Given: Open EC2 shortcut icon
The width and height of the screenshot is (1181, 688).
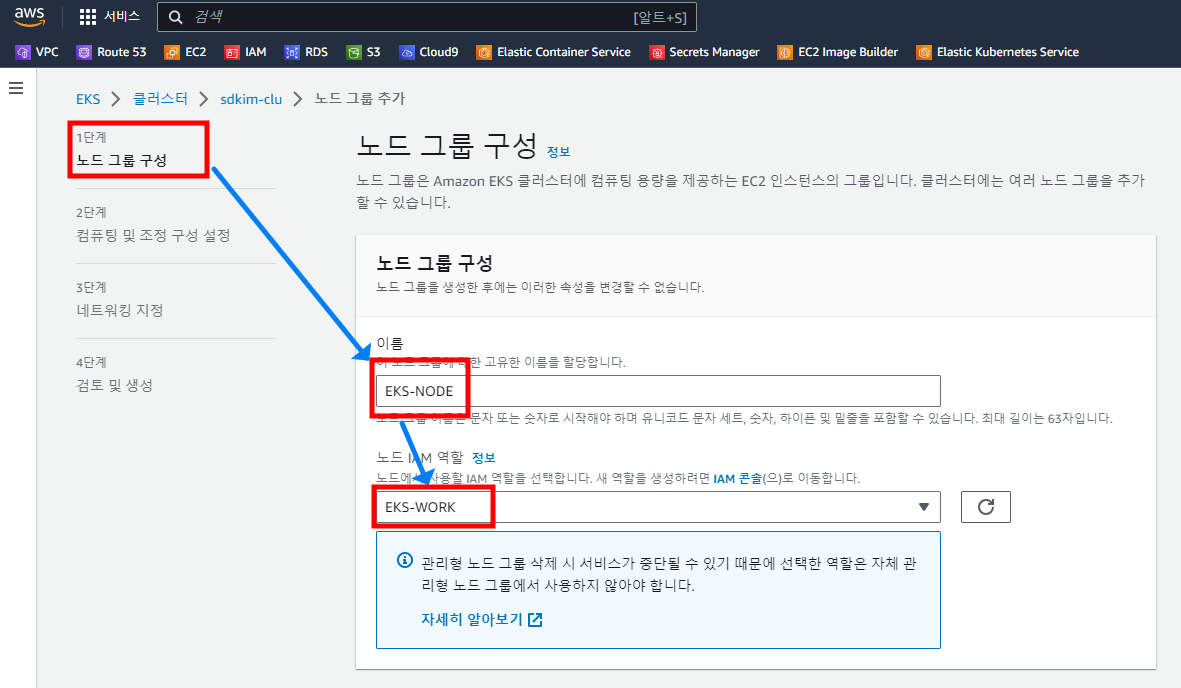Looking at the screenshot, I should point(172,52).
